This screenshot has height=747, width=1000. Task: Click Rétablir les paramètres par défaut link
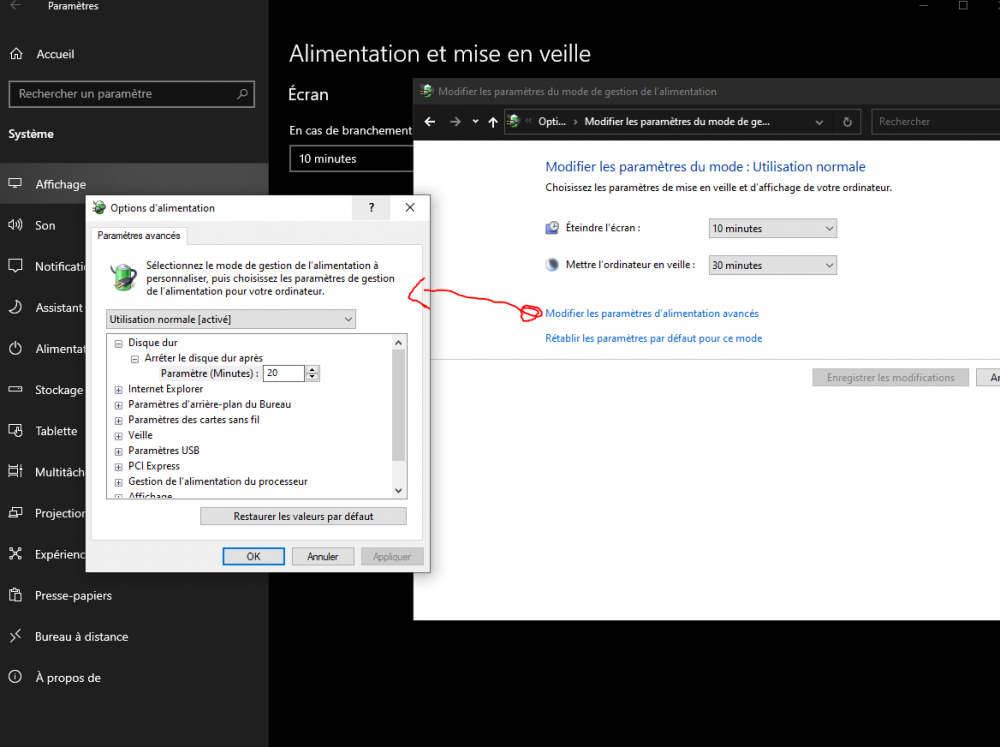pos(653,339)
